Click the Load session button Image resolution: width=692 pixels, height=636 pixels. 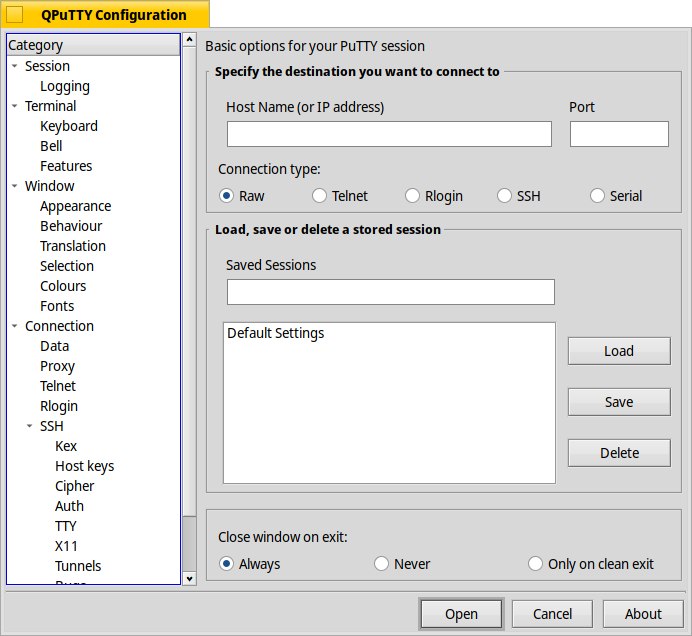tap(619, 351)
